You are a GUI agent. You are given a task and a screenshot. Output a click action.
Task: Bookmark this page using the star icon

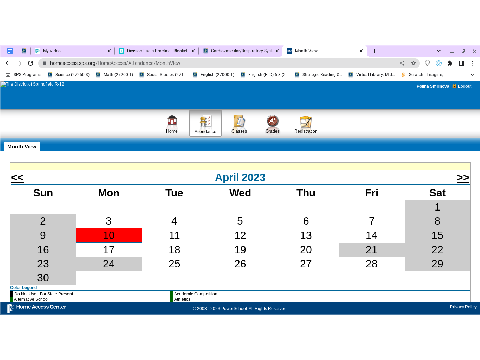[413, 63]
